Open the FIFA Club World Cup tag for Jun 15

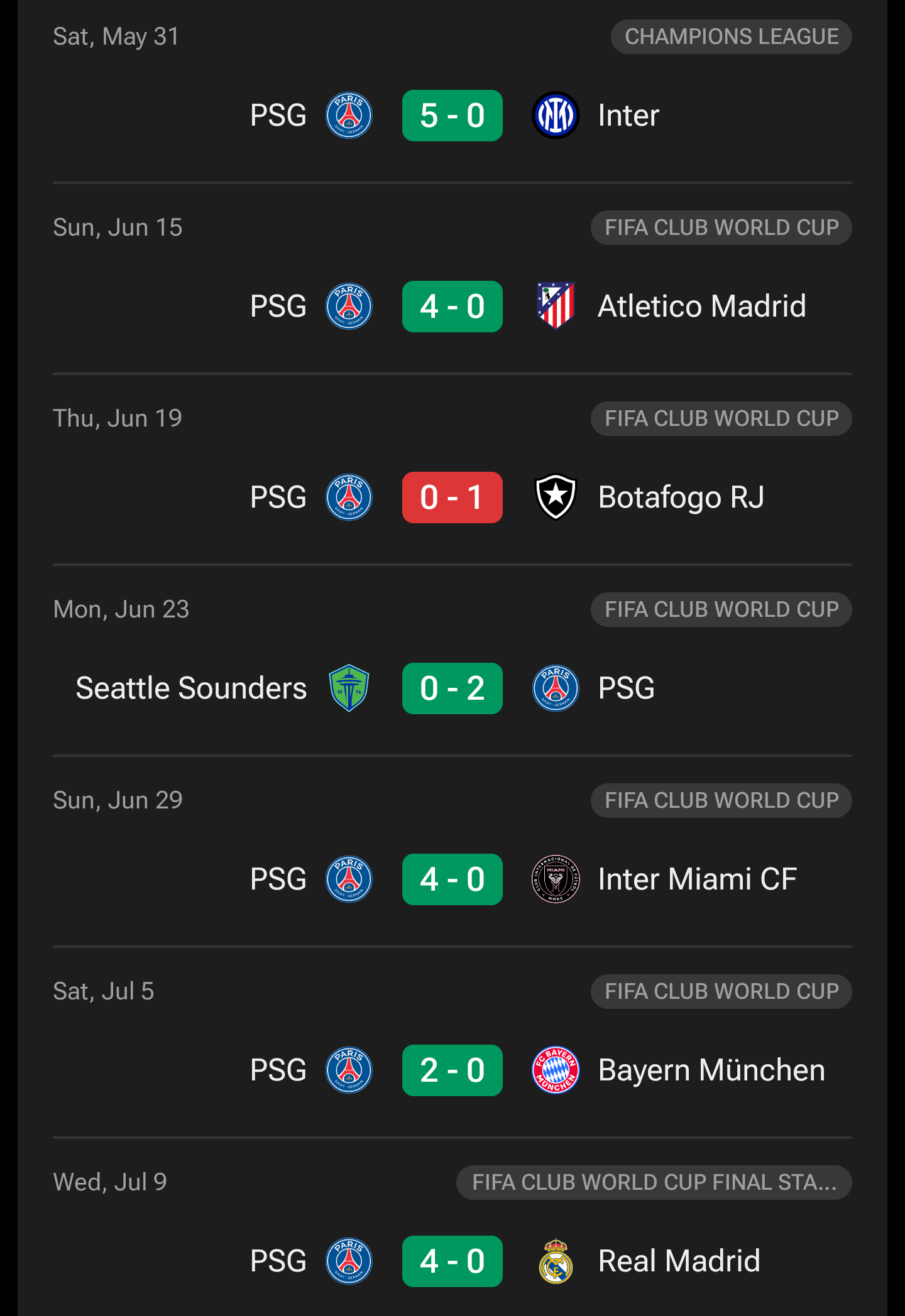[x=721, y=227]
